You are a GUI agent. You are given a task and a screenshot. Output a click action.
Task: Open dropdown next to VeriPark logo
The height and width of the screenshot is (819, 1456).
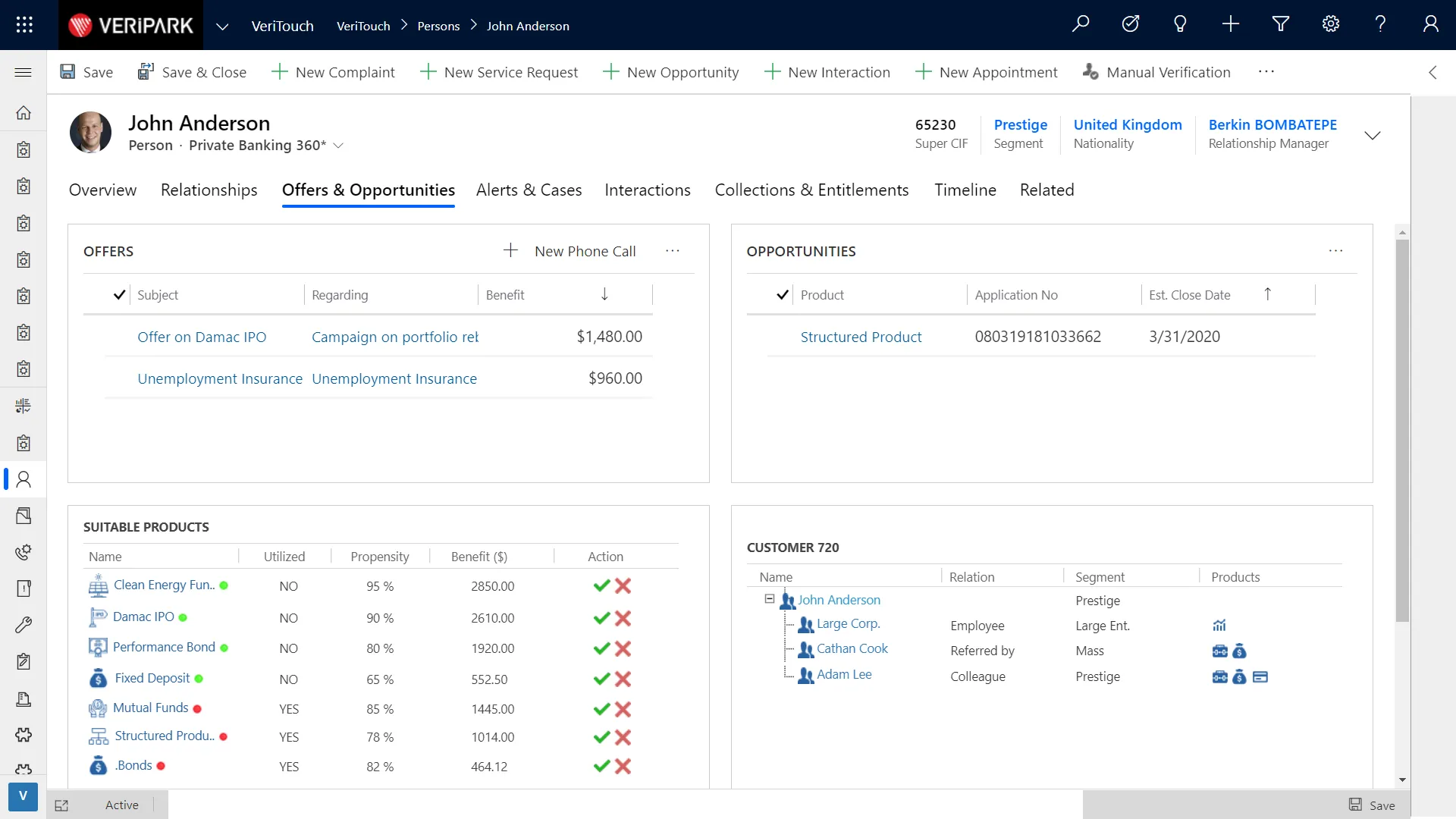pos(221,26)
